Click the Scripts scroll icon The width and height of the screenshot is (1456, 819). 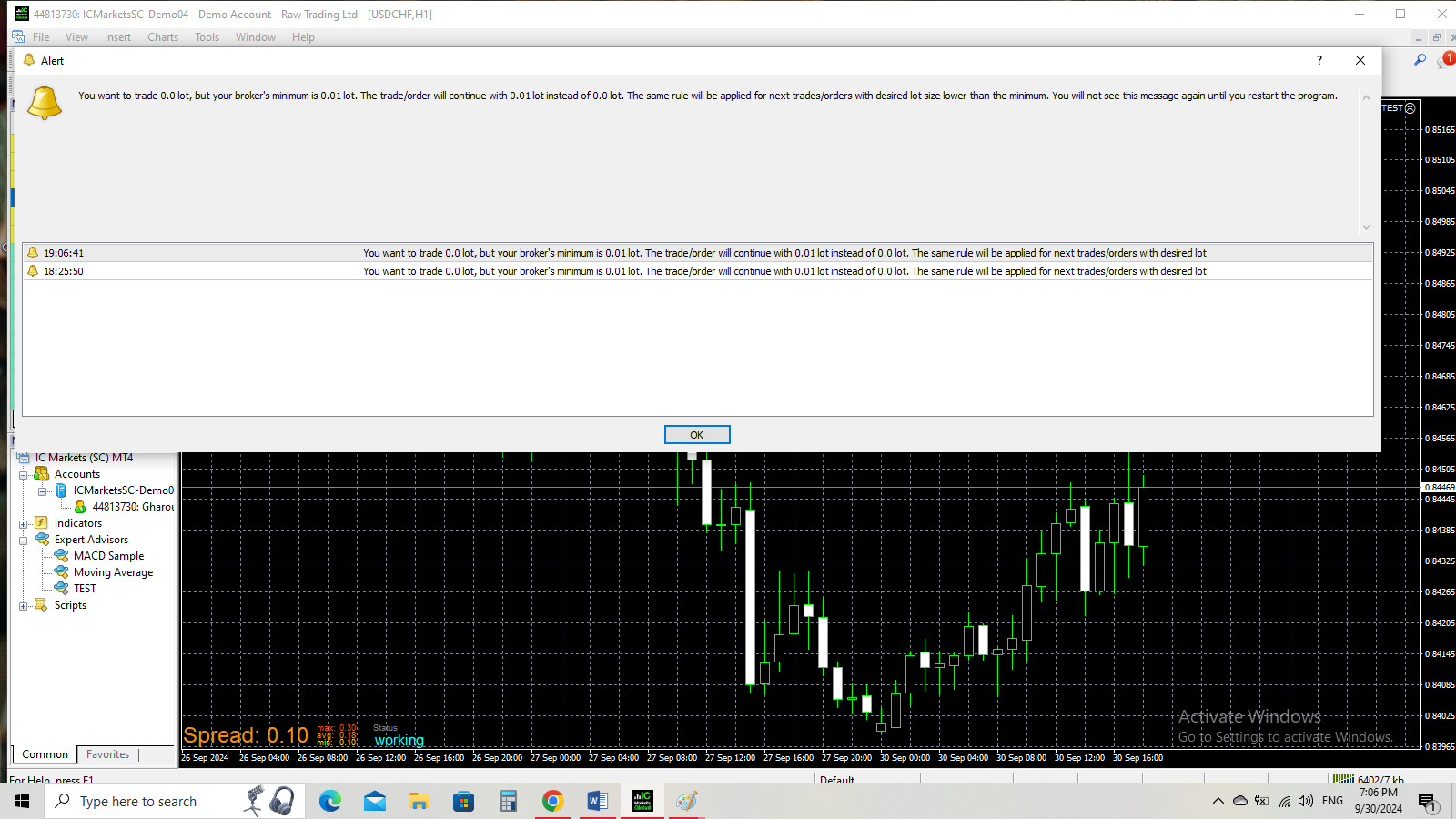[41, 605]
